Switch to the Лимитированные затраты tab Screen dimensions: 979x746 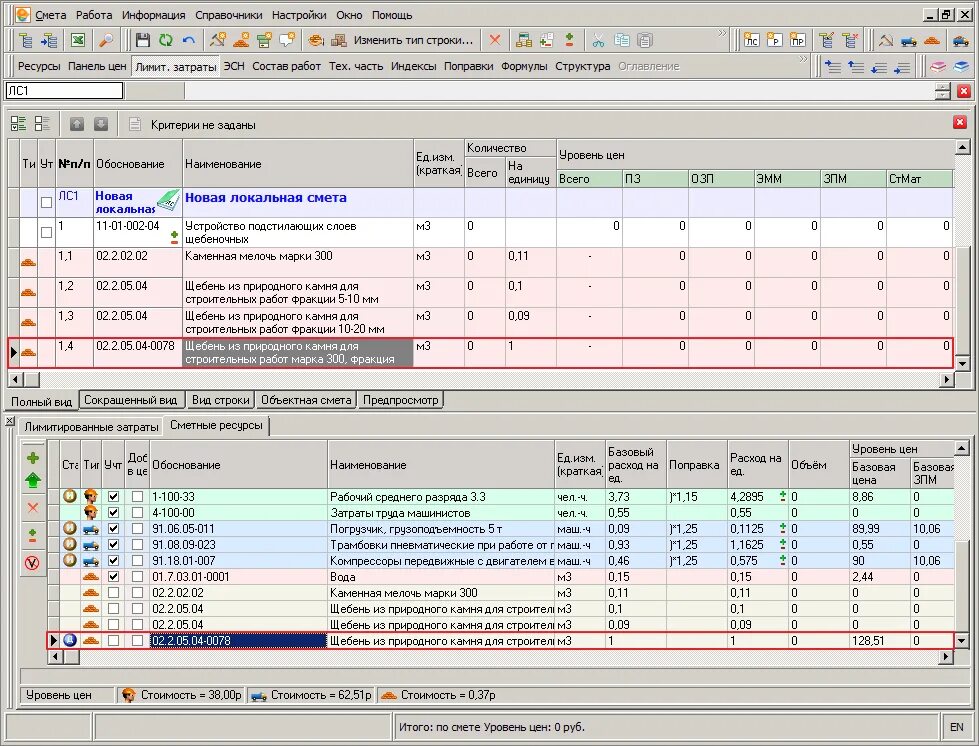click(91, 427)
